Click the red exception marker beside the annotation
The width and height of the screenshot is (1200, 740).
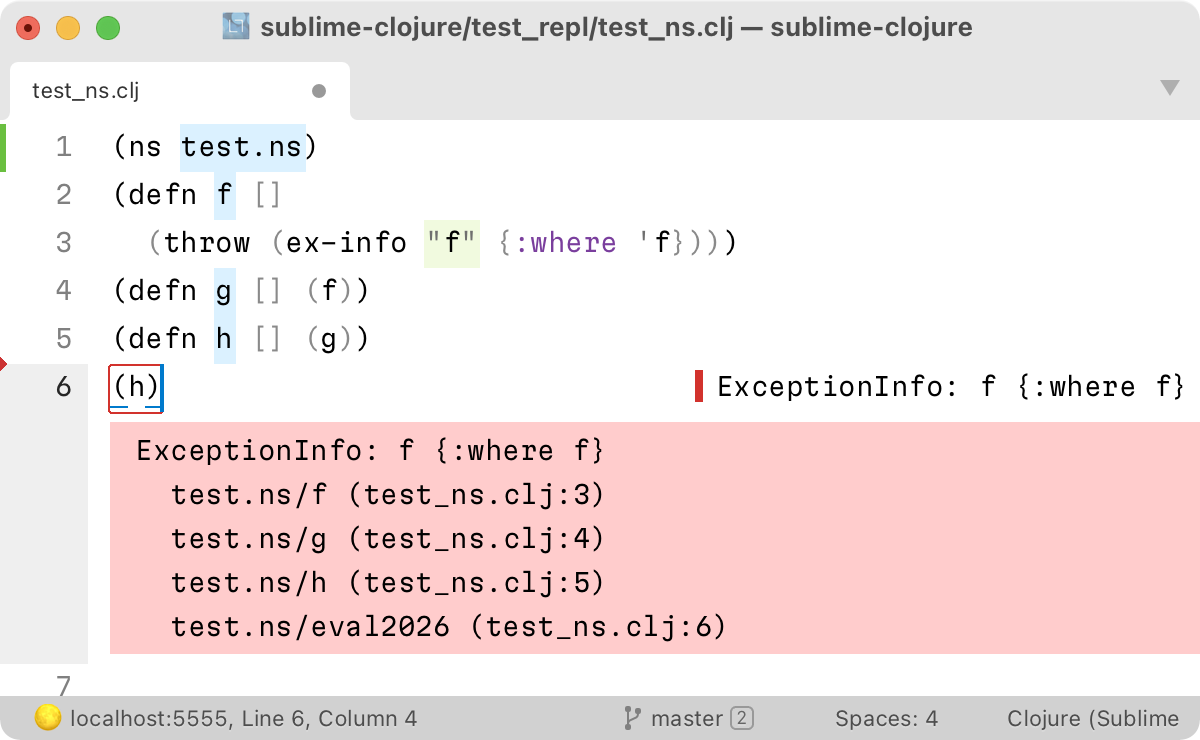(x=698, y=386)
